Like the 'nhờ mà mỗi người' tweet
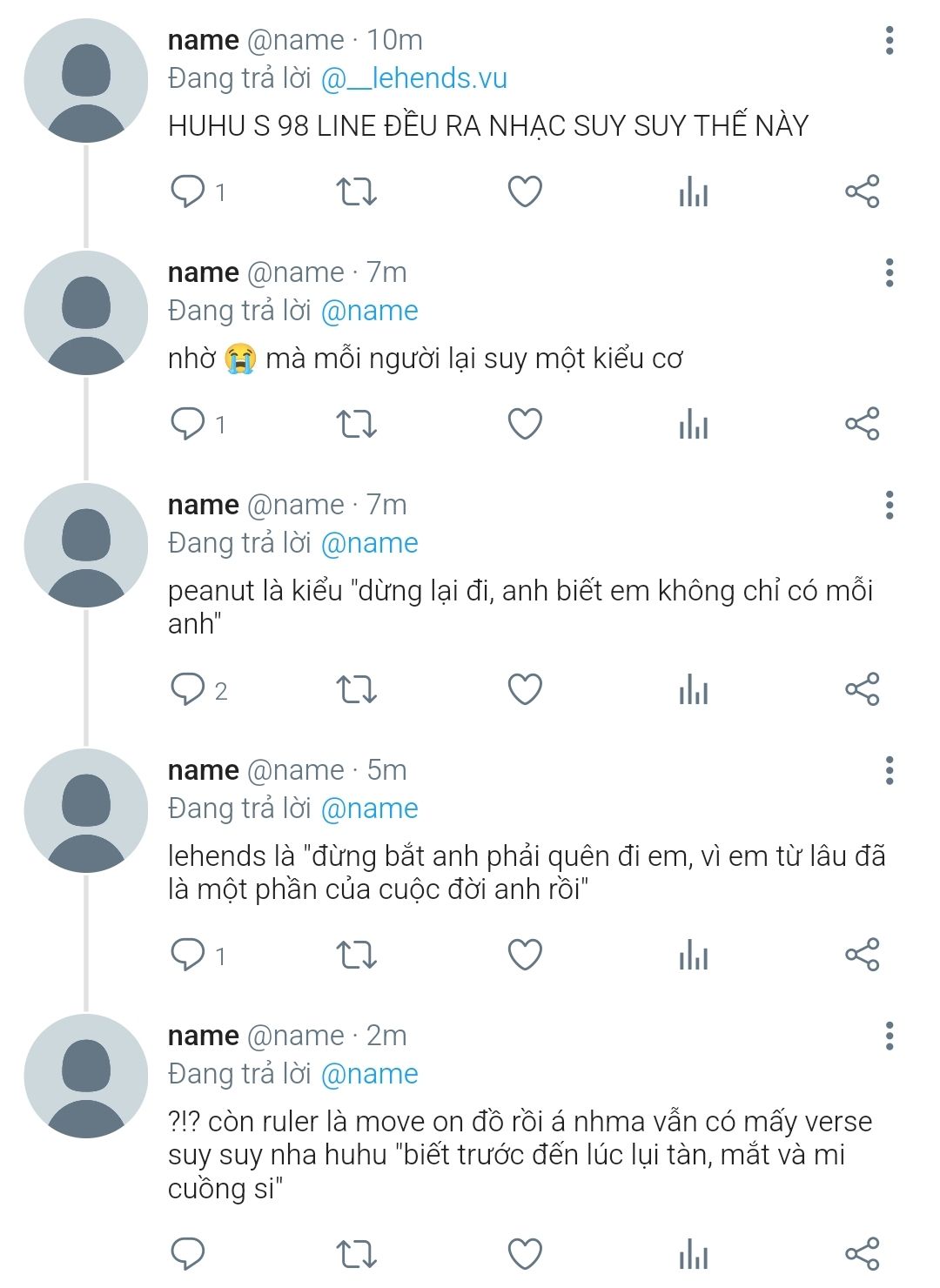 click(525, 424)
